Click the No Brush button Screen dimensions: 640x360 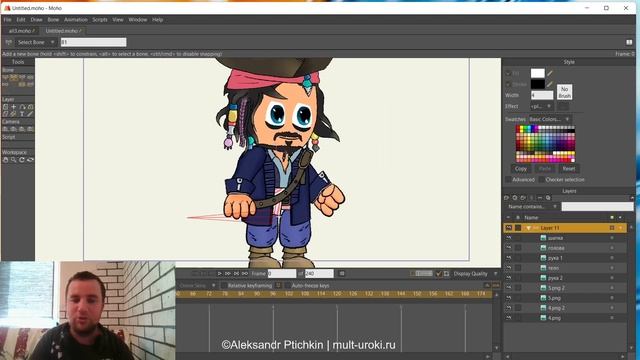(564, 92)
